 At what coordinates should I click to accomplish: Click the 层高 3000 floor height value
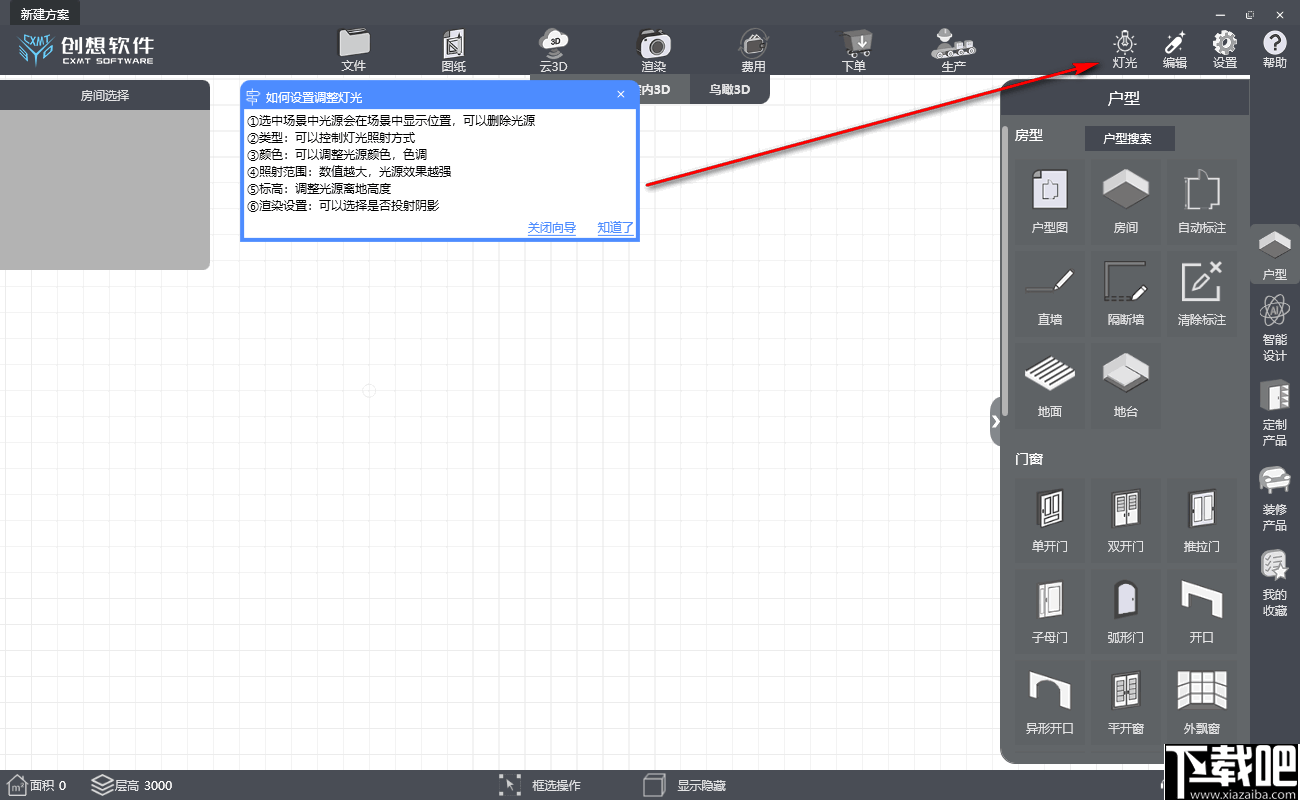click(132, 785)
